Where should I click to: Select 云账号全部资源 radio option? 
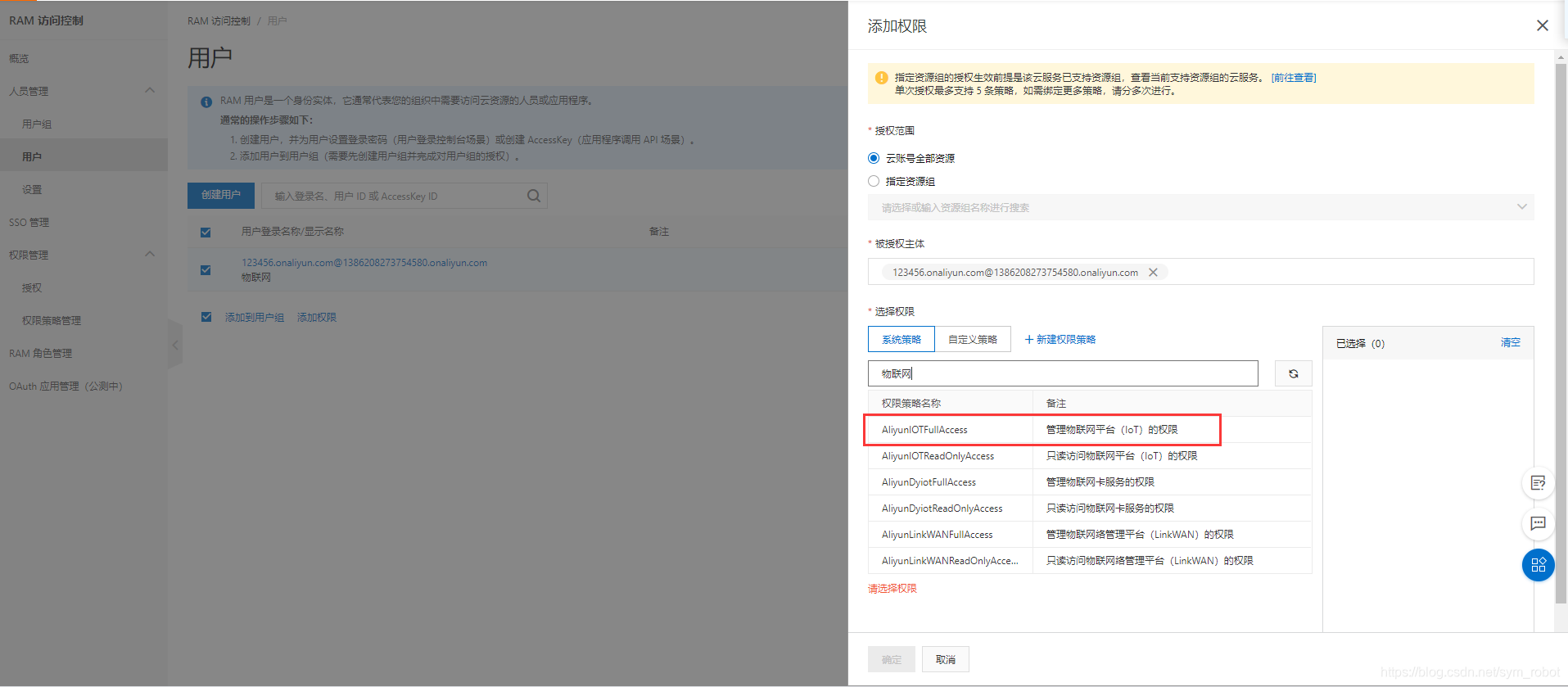874,158
